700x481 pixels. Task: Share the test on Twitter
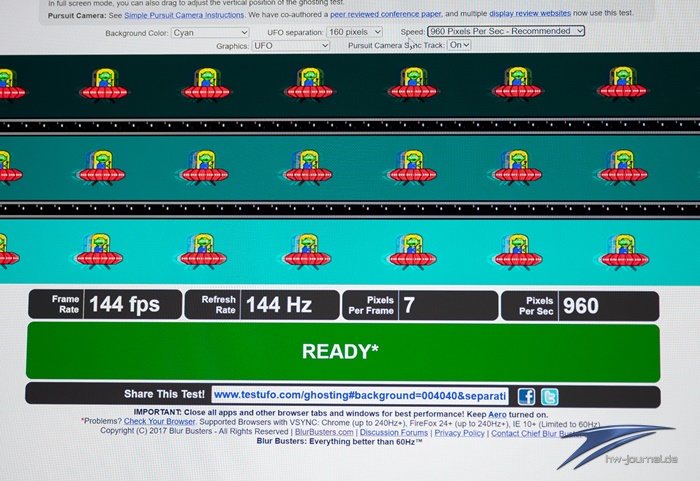[550, 397]
